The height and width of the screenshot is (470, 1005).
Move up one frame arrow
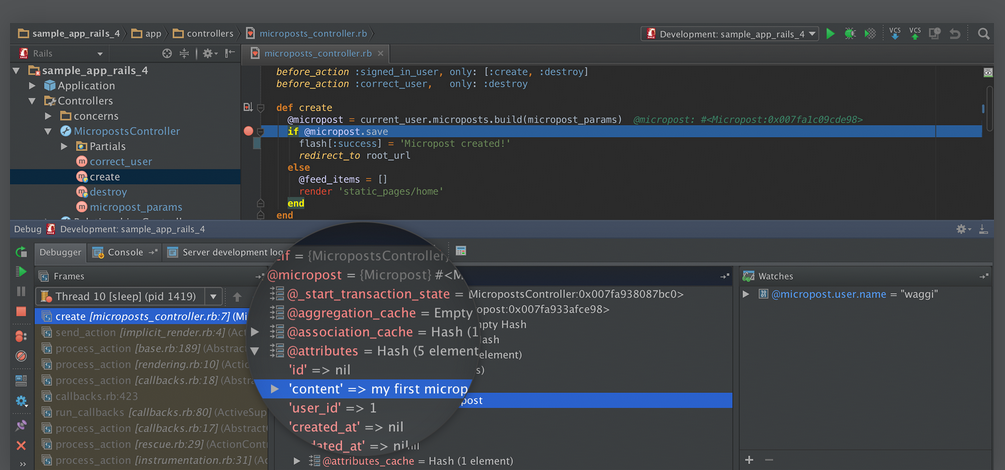coord(237,297)
